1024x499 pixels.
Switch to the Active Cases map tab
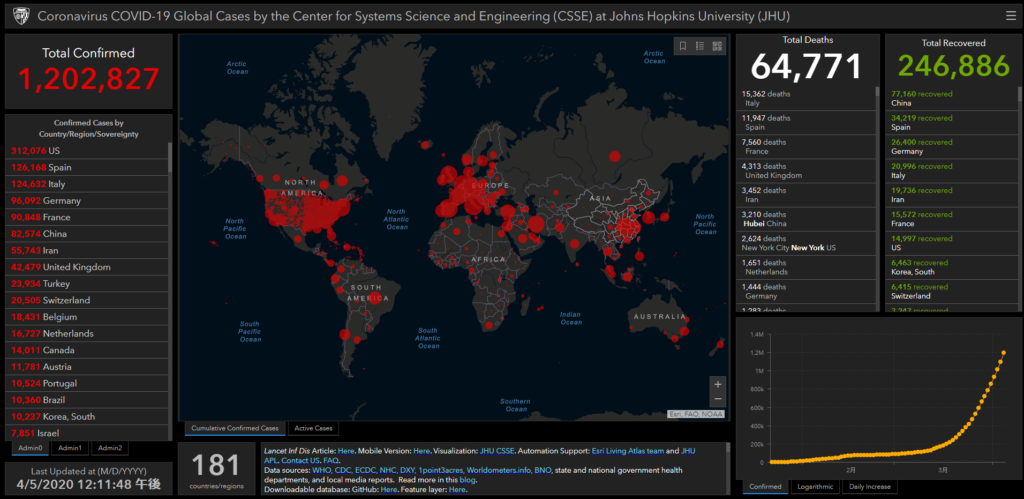311,428
